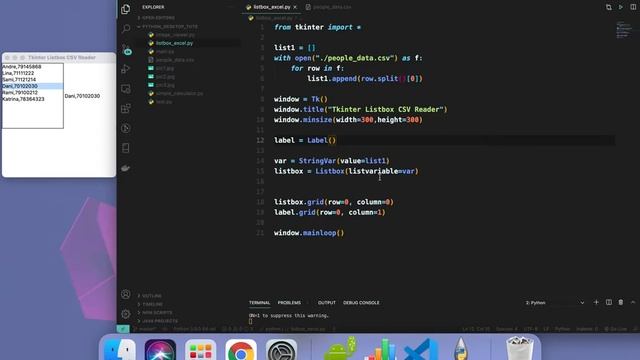The height and width of the screenshot is (360, 640).
Task: Click the Spaces: 4 indentation setting
Action: (x=507, y=329)
